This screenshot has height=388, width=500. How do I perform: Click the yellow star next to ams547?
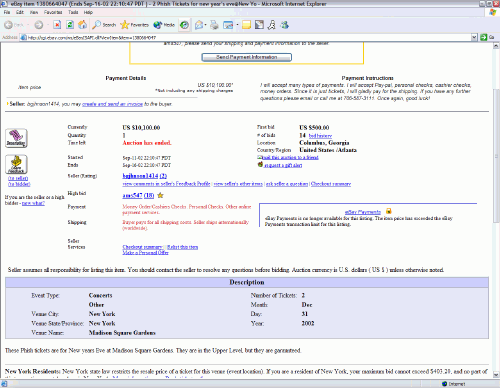point(160,195)
